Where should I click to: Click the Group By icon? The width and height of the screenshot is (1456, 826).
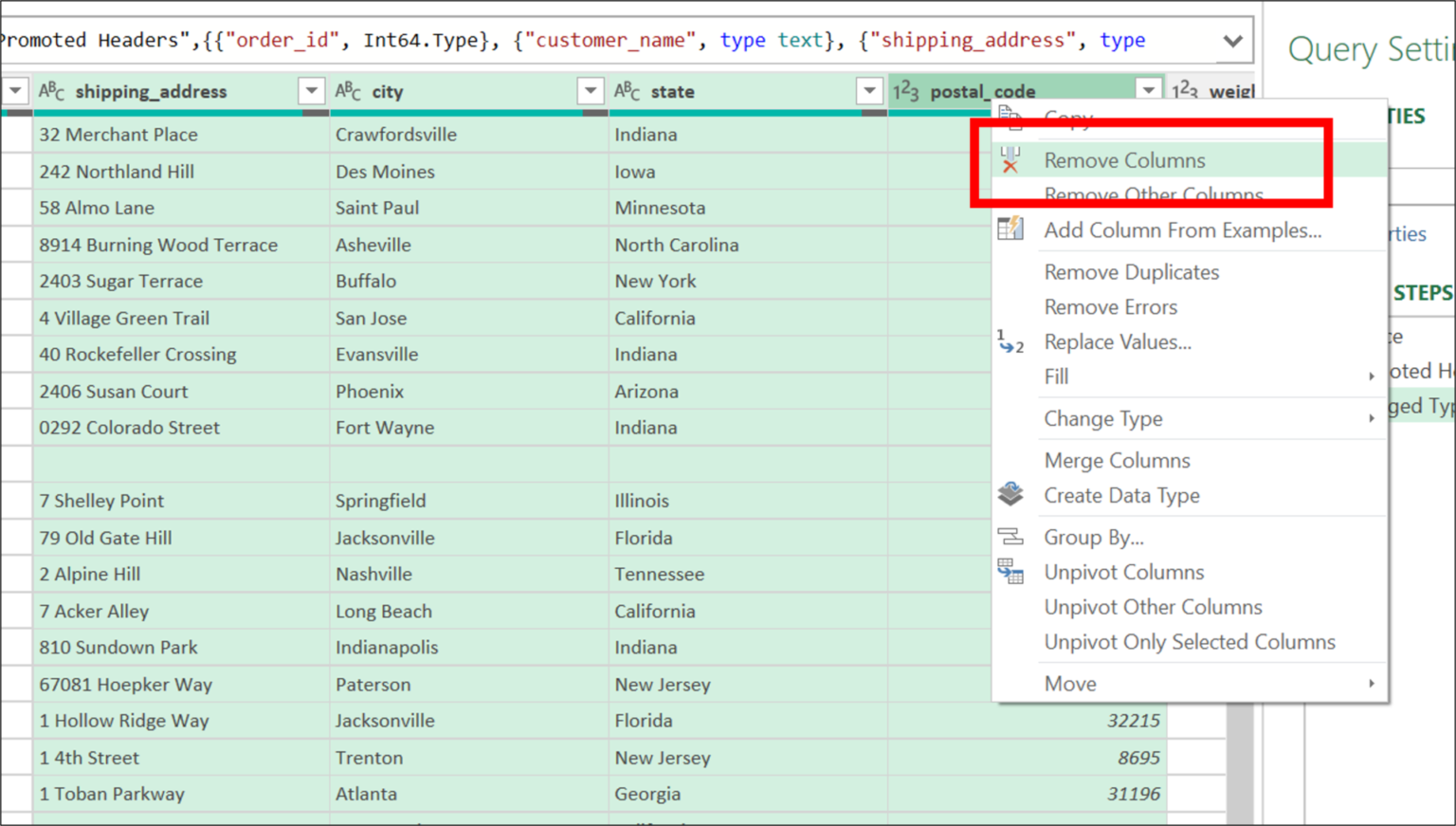click(x=1010, y=537)
